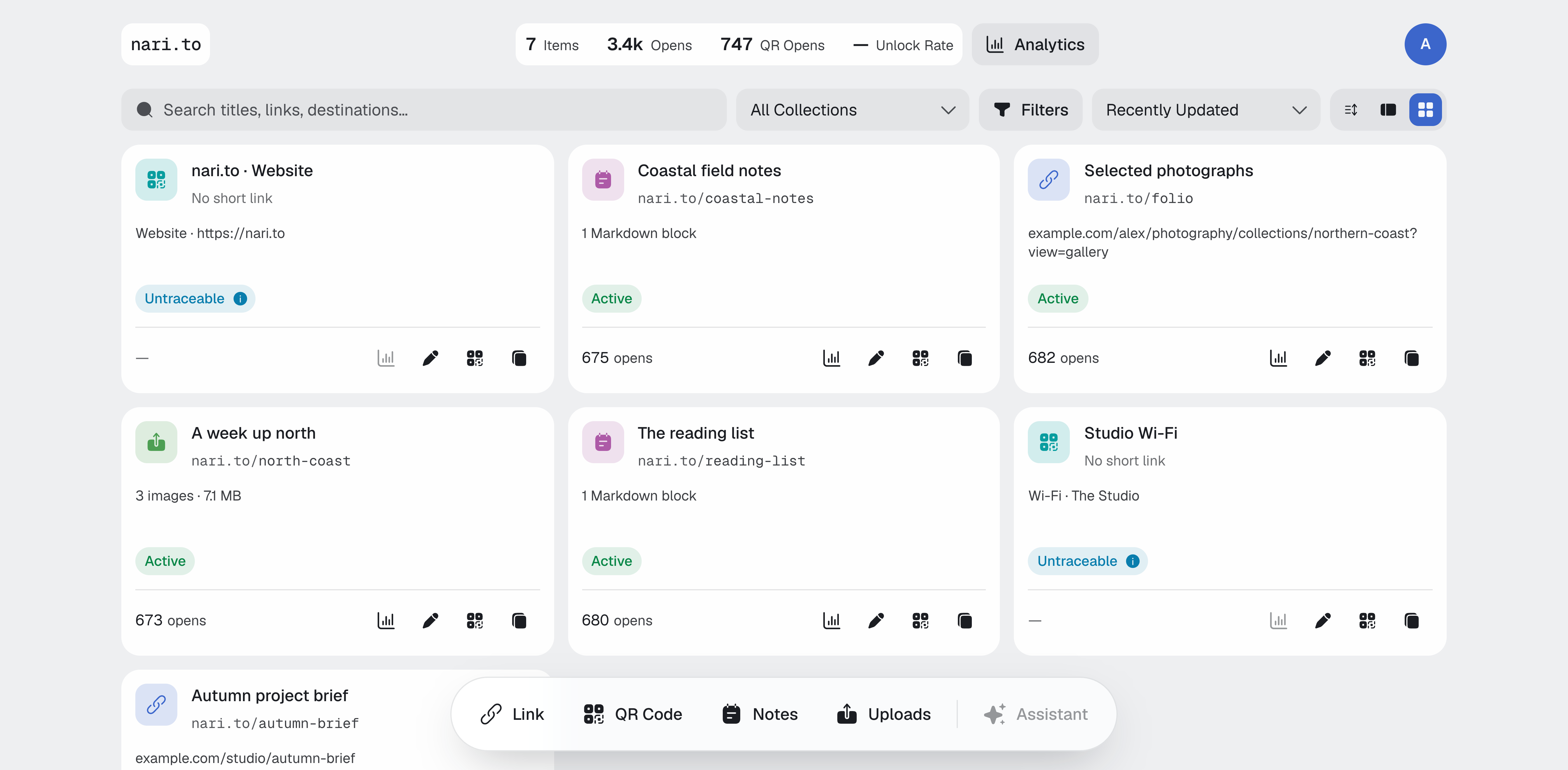
Task: Show QR code for The reading list
Action: coord(920,620)
